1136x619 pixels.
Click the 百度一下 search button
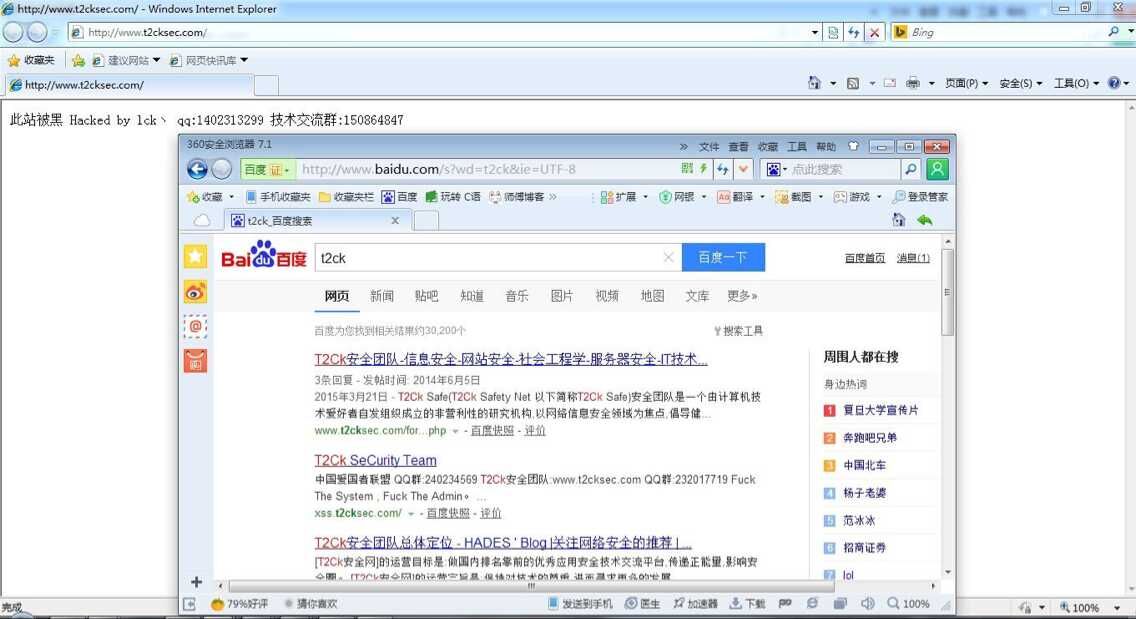723,257
